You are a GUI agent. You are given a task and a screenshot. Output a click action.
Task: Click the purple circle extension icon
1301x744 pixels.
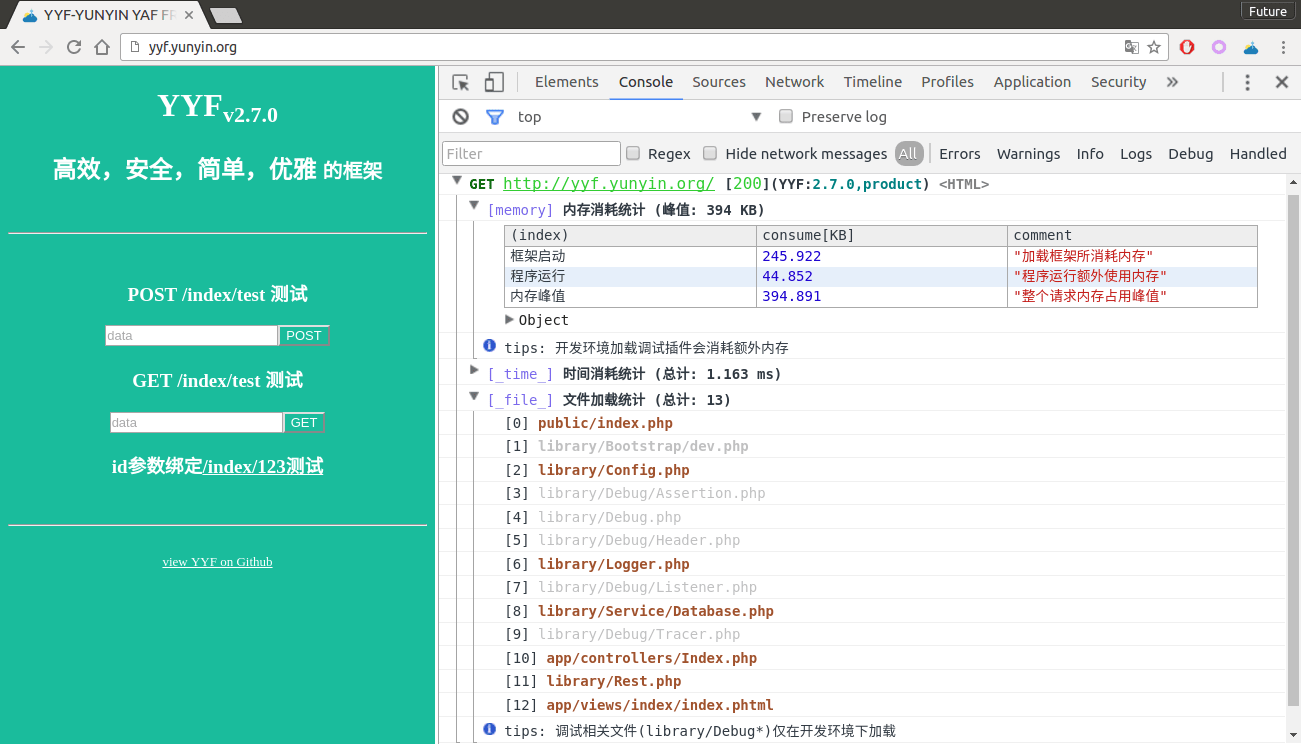click(x=1219, y=47)
